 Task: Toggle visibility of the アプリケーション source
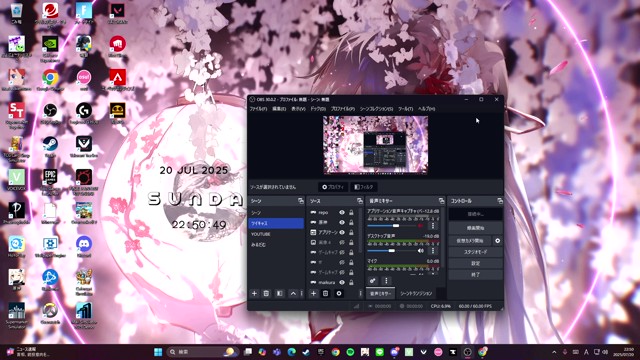342,232
